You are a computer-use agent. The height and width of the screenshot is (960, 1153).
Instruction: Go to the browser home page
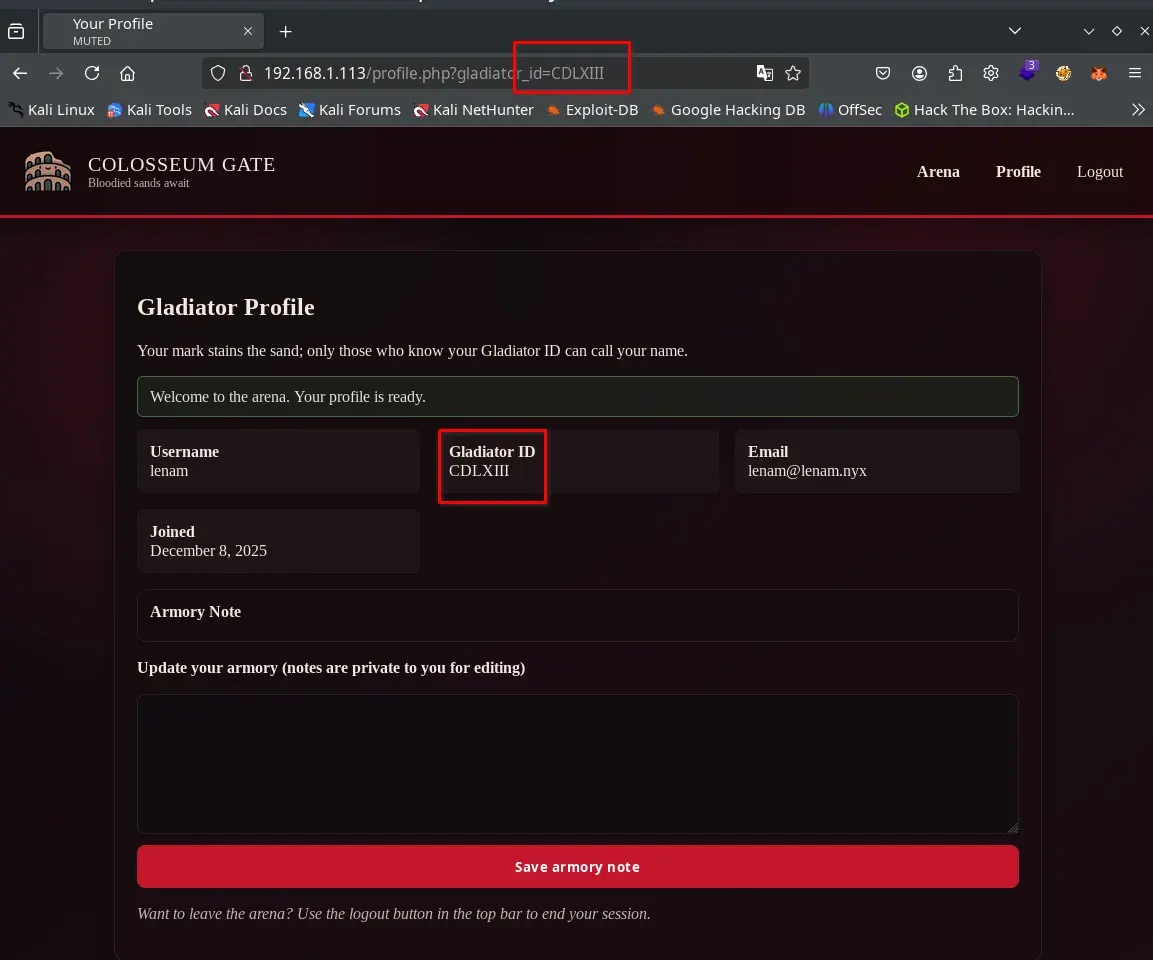tap(127, 73)
